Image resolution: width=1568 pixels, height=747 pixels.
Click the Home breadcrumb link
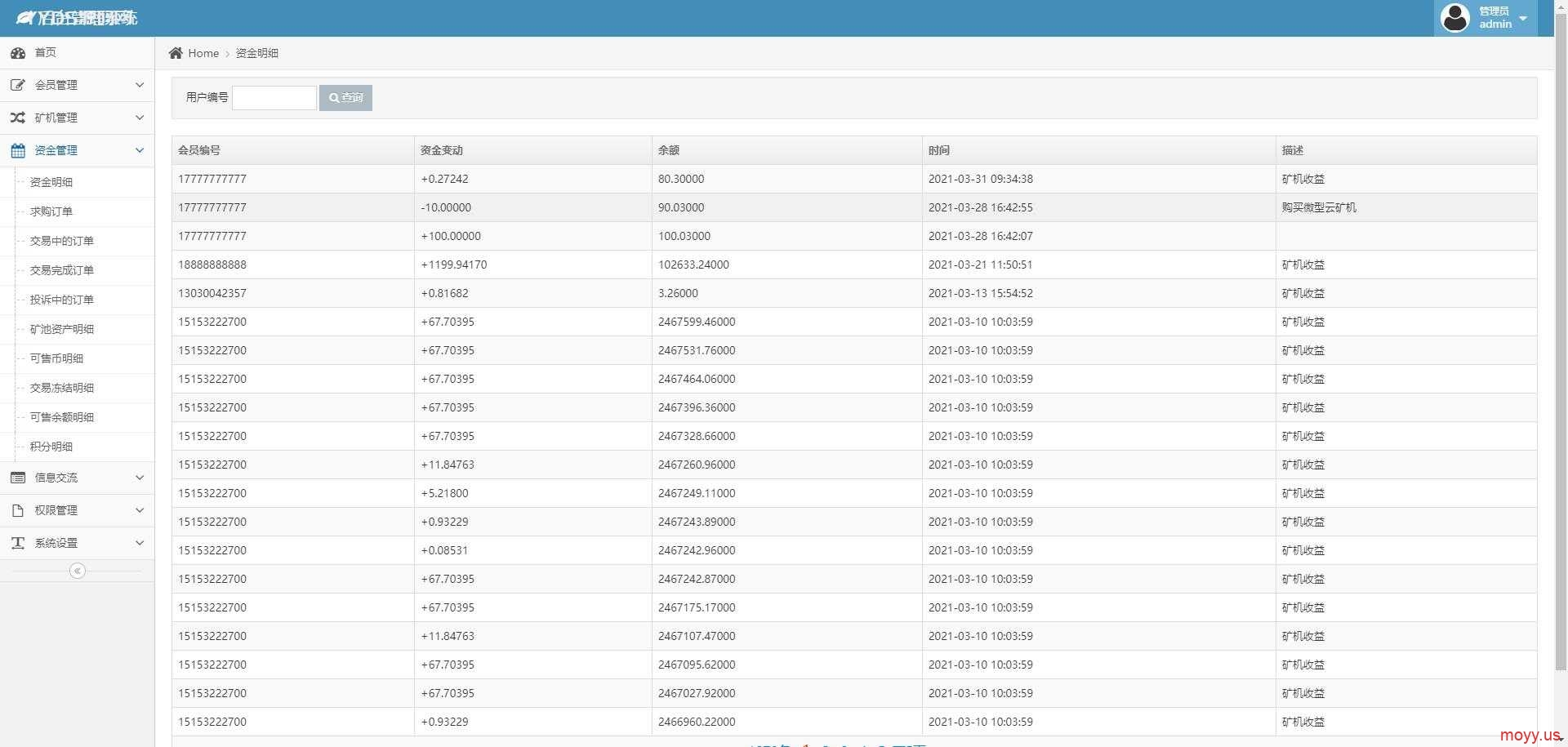(203, 53)
